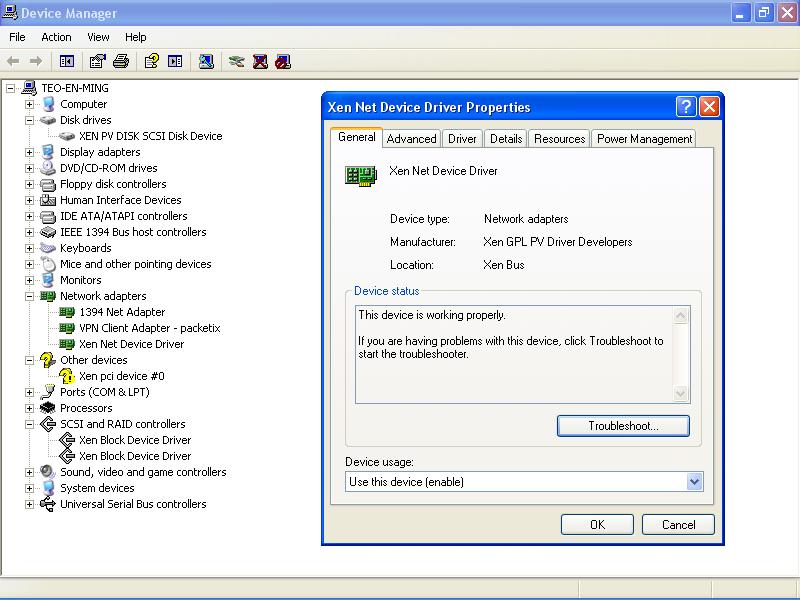
Task: Expand the Display adapters tree node
Action: tap(30, 152)
